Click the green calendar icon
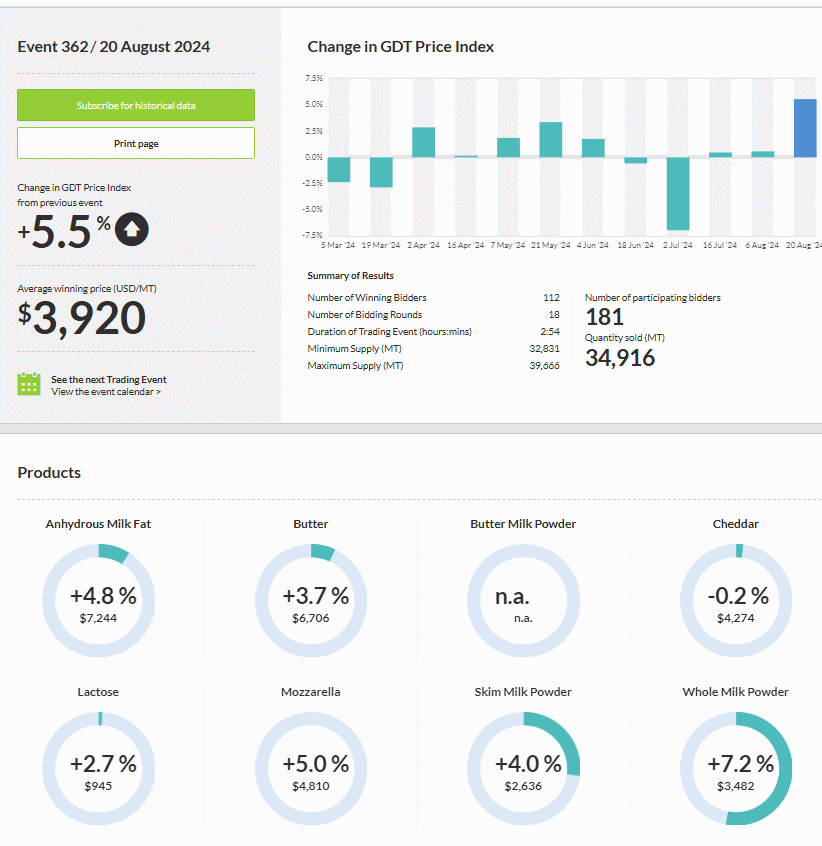822x846 pixels. click(29, 384)
